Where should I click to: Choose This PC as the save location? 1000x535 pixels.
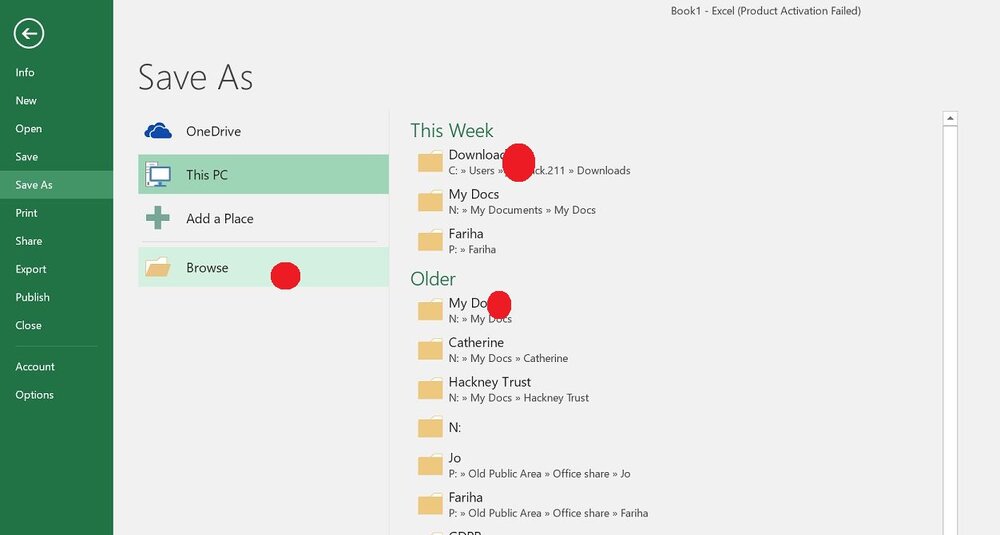pyautogui.click(x=263, y=174)
